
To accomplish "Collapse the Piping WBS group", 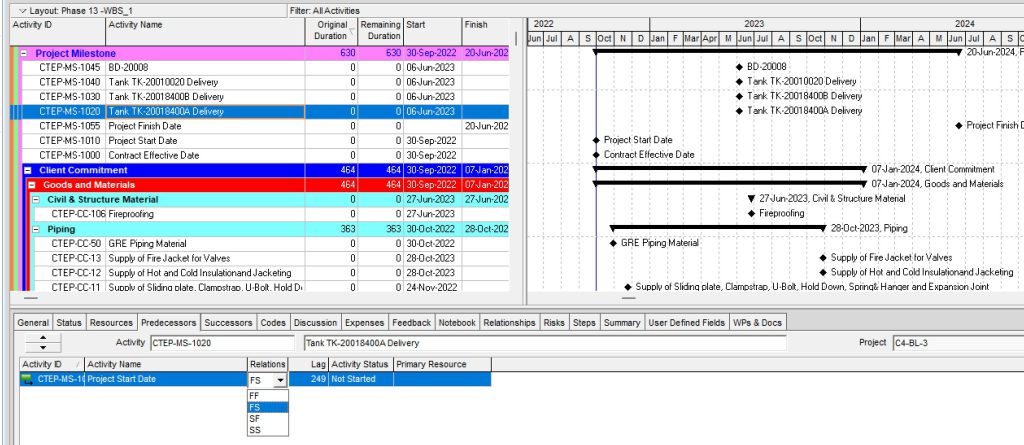I will tap(37, 229).
